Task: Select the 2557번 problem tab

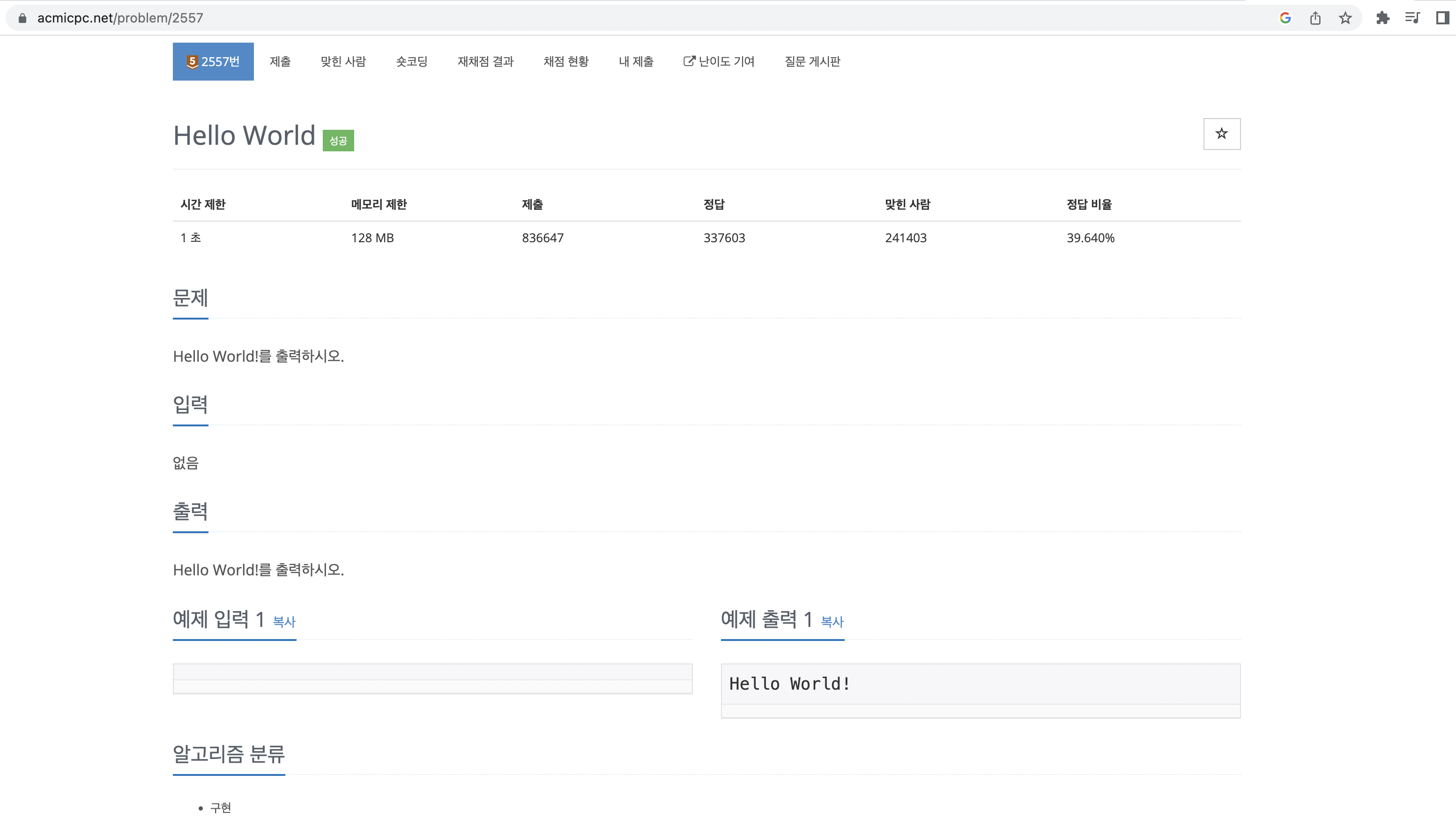Action: 221,61
